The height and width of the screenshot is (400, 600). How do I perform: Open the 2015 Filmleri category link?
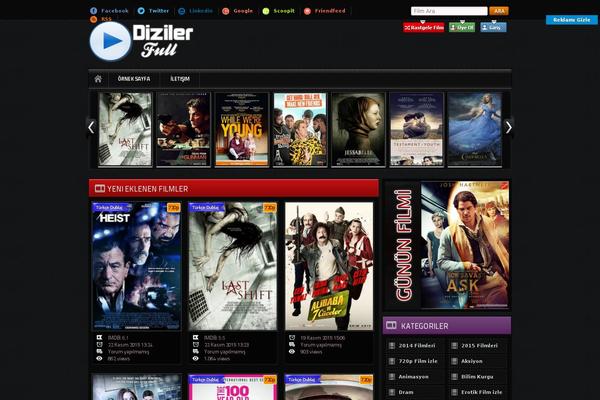(479, 346)
